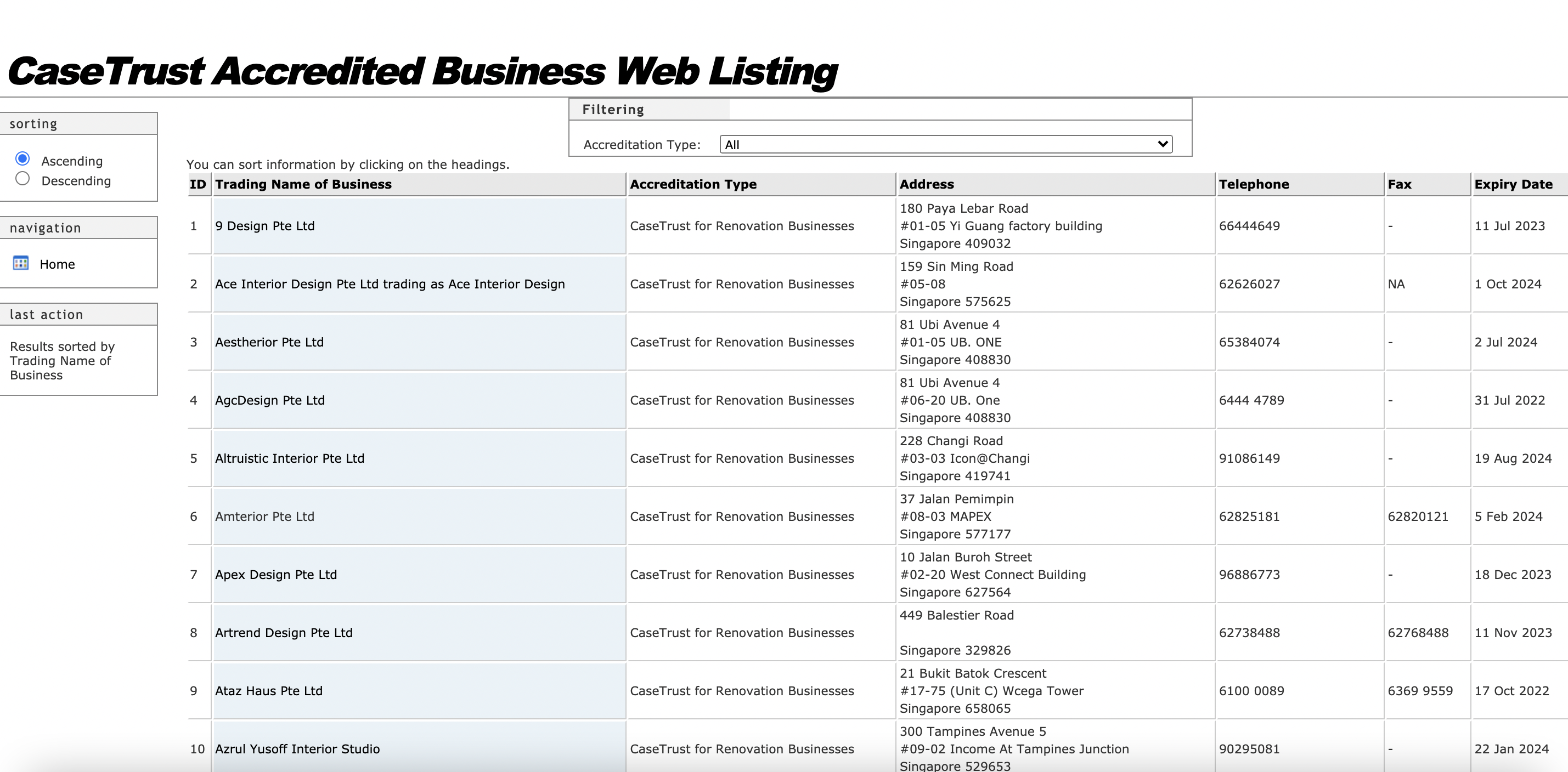Click the Descending label text
This screenshot has width=1568, height=772.
click(76, 181)
